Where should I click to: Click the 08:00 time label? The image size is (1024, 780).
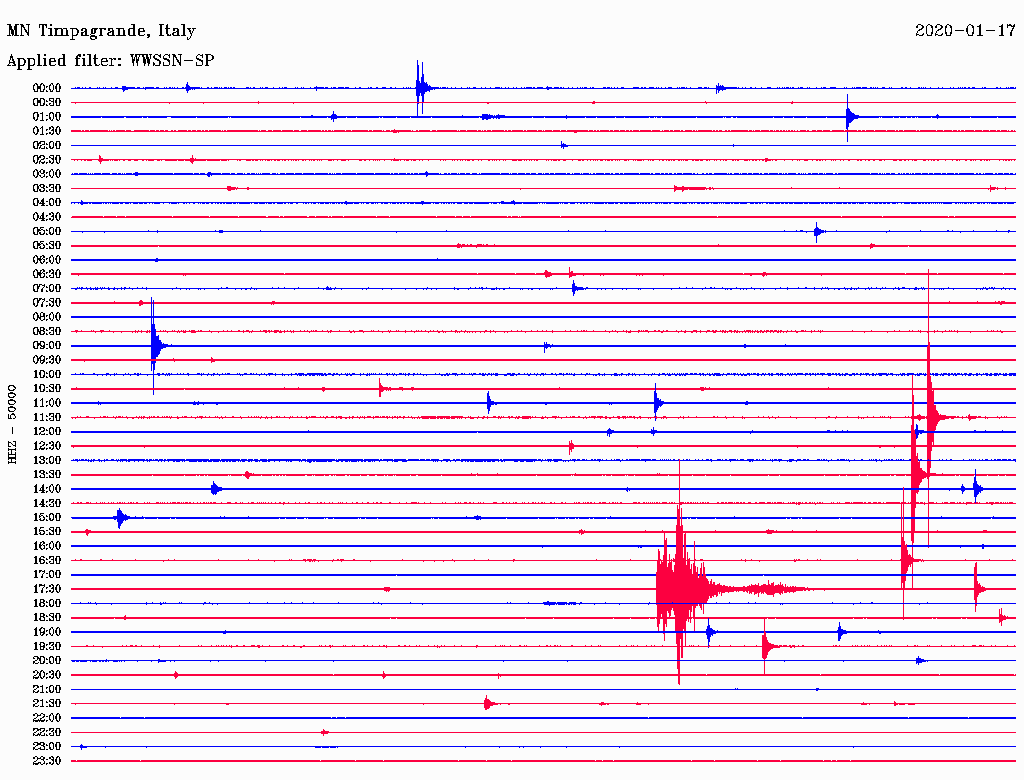tap(47, 317)
